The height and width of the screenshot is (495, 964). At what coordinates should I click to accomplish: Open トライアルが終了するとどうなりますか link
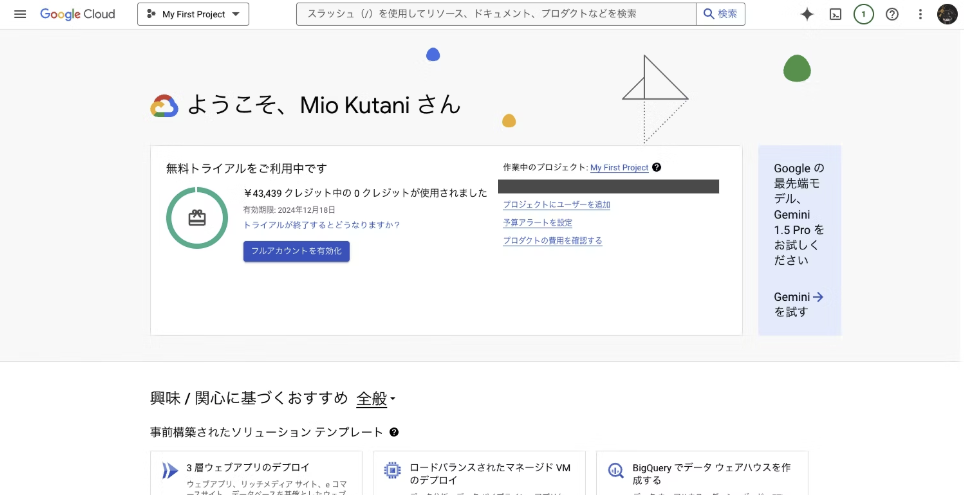click(x=322, y=225)
